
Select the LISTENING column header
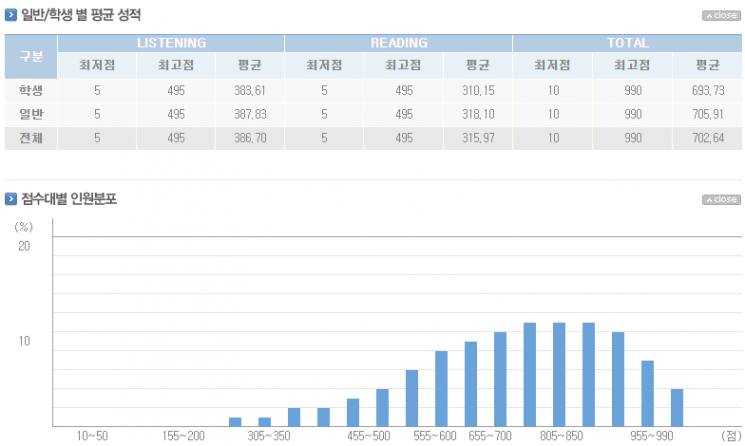pos(171,43)
